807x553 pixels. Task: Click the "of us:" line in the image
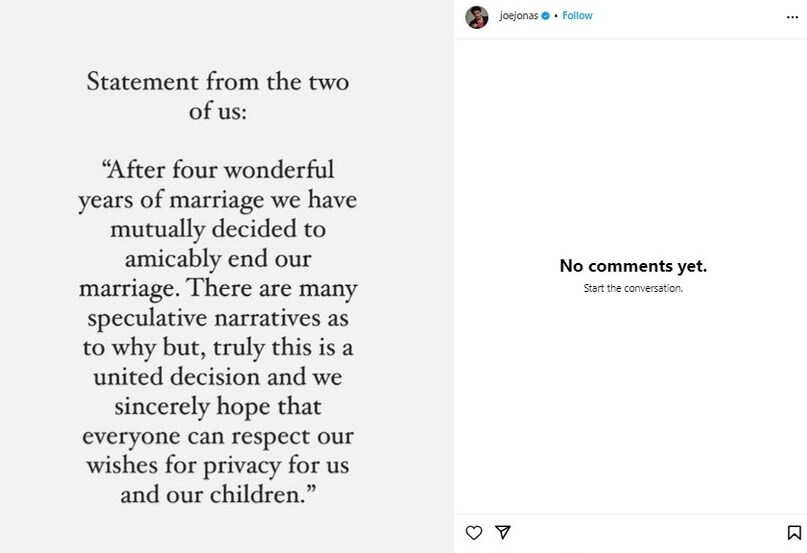point(217,110)
